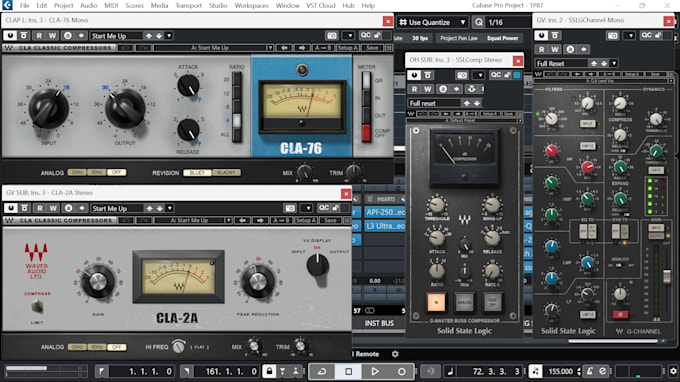
Task: Click the transport record button
Action: (402, 372)
